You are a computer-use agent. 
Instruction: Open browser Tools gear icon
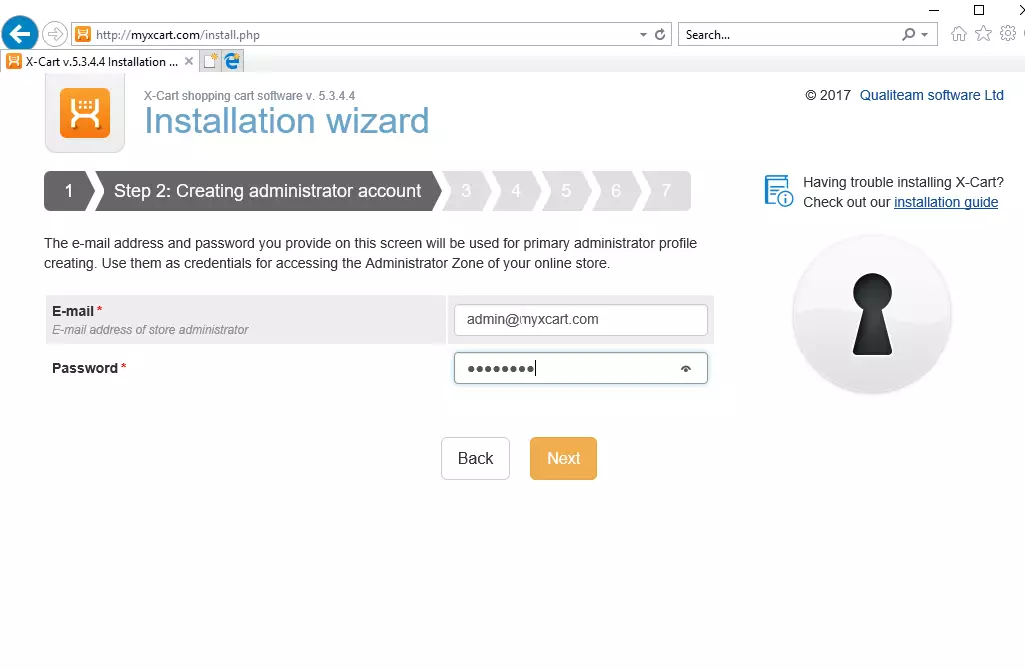click(x=1008, y=33)
